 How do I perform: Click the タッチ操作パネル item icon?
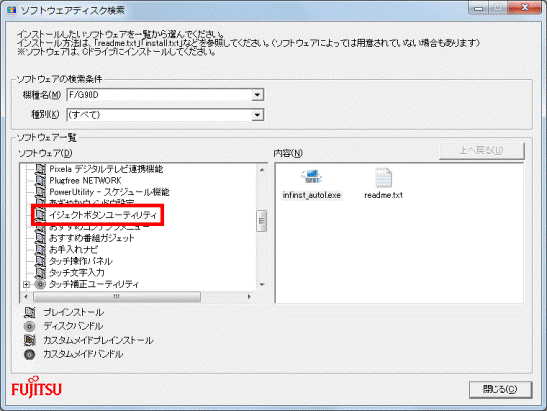pyautogui.click(x=40, y=261)
